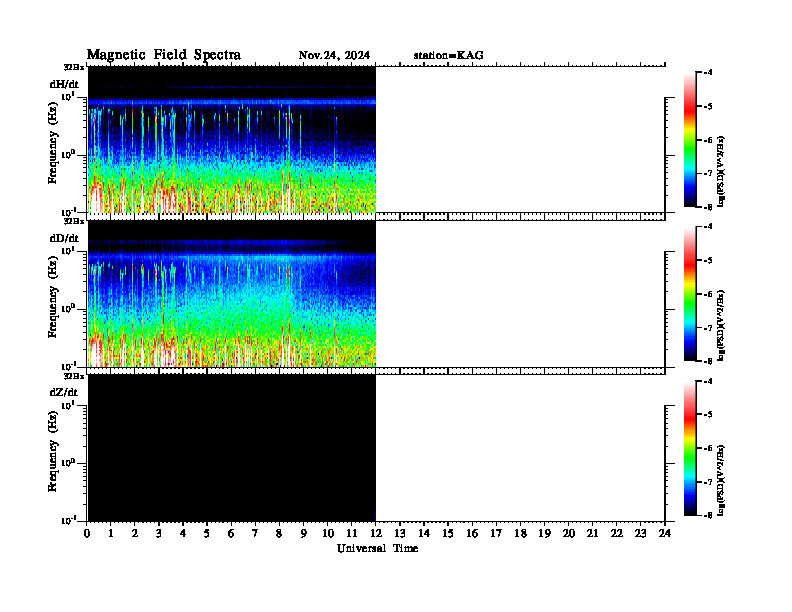792x612 pixels.
Task: Click the hour "2" tick label
Action: (135, 533)
